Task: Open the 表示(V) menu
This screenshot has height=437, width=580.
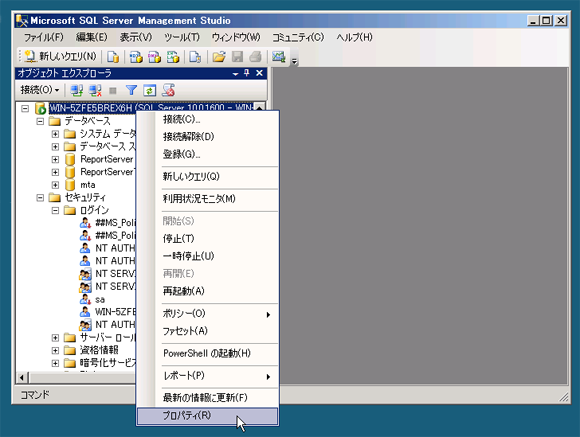Action: click(136, 37)
